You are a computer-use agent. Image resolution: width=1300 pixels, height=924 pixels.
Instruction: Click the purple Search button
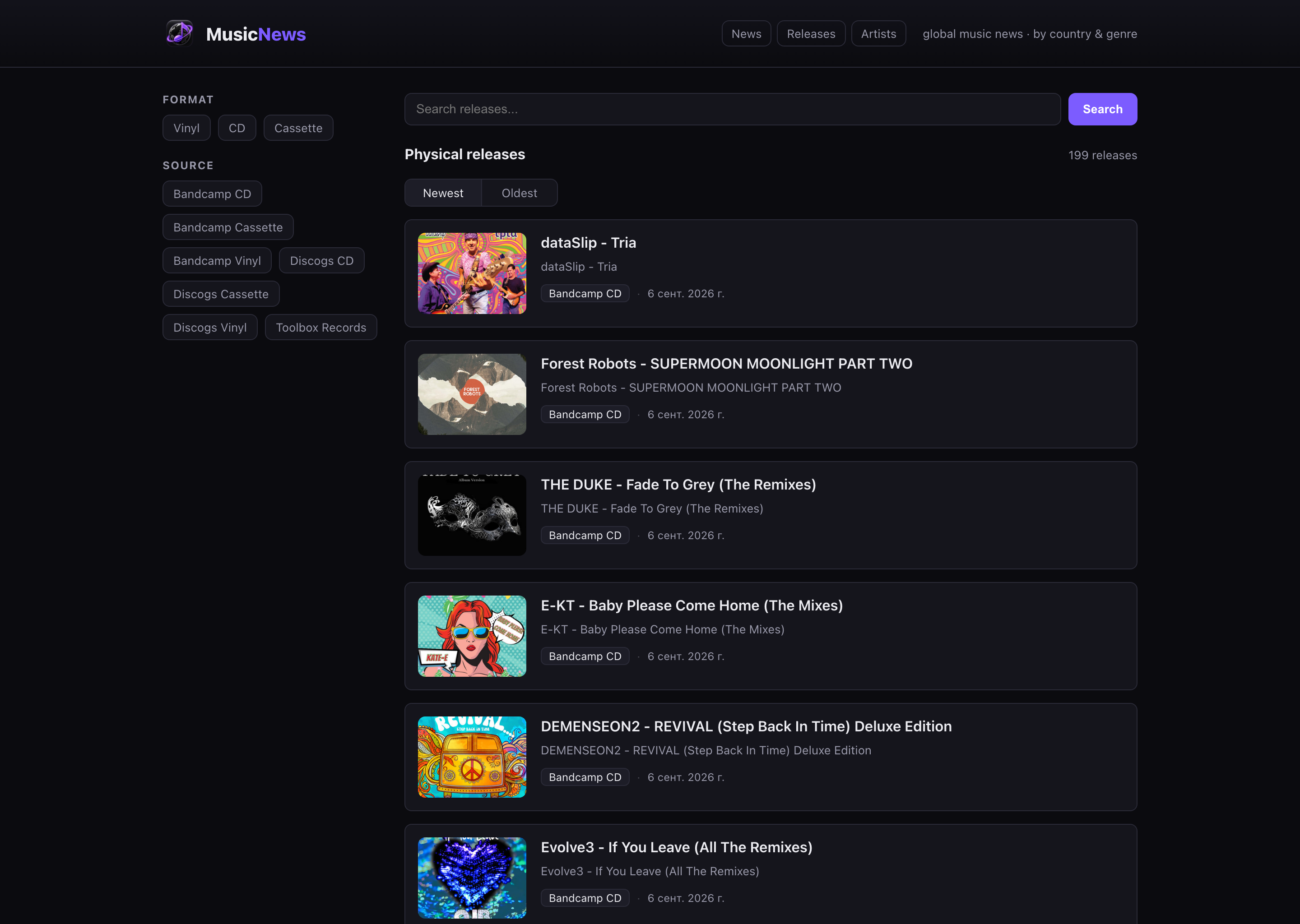click(x=1102, y=109)
